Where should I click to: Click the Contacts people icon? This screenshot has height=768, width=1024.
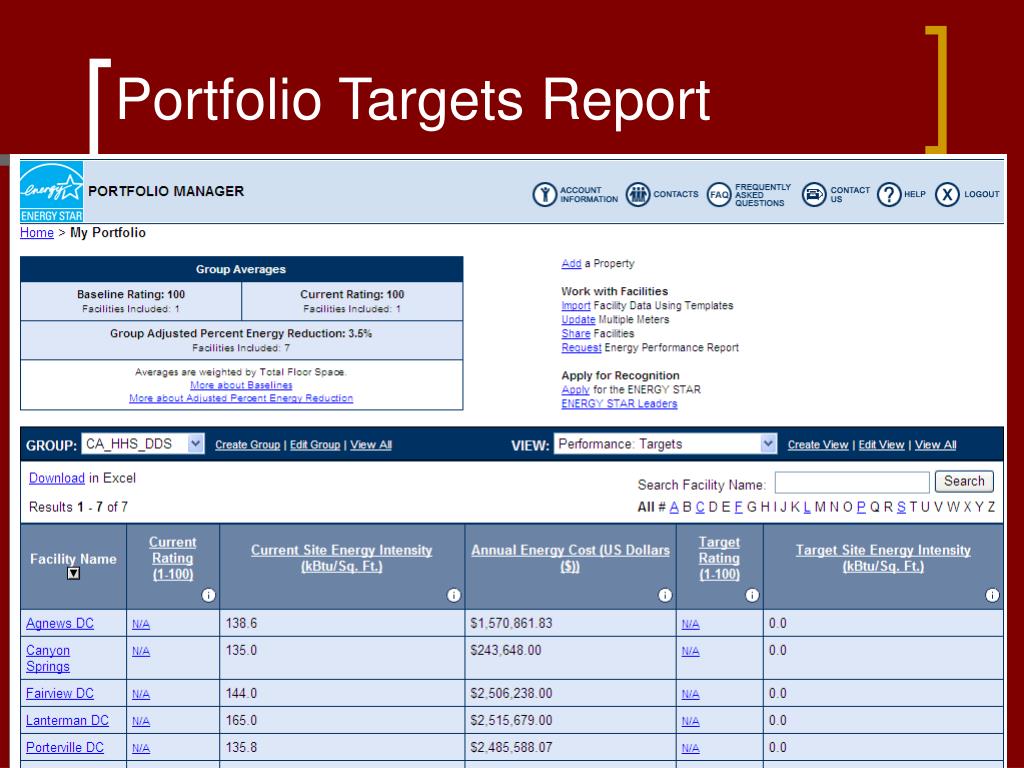(x=638, y=195)
